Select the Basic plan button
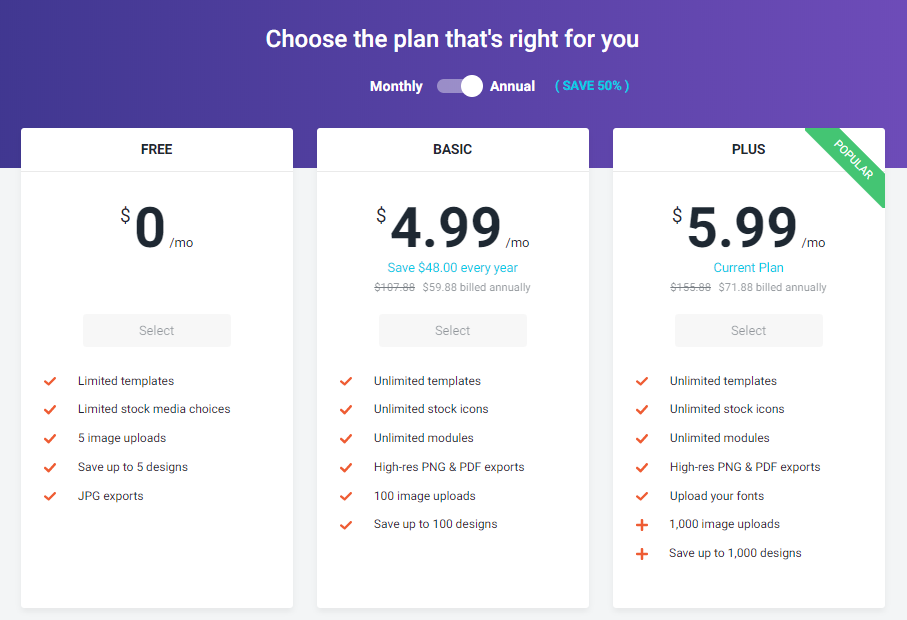The width and height of the screenshot is (907, 620). [x=453, y=331]
